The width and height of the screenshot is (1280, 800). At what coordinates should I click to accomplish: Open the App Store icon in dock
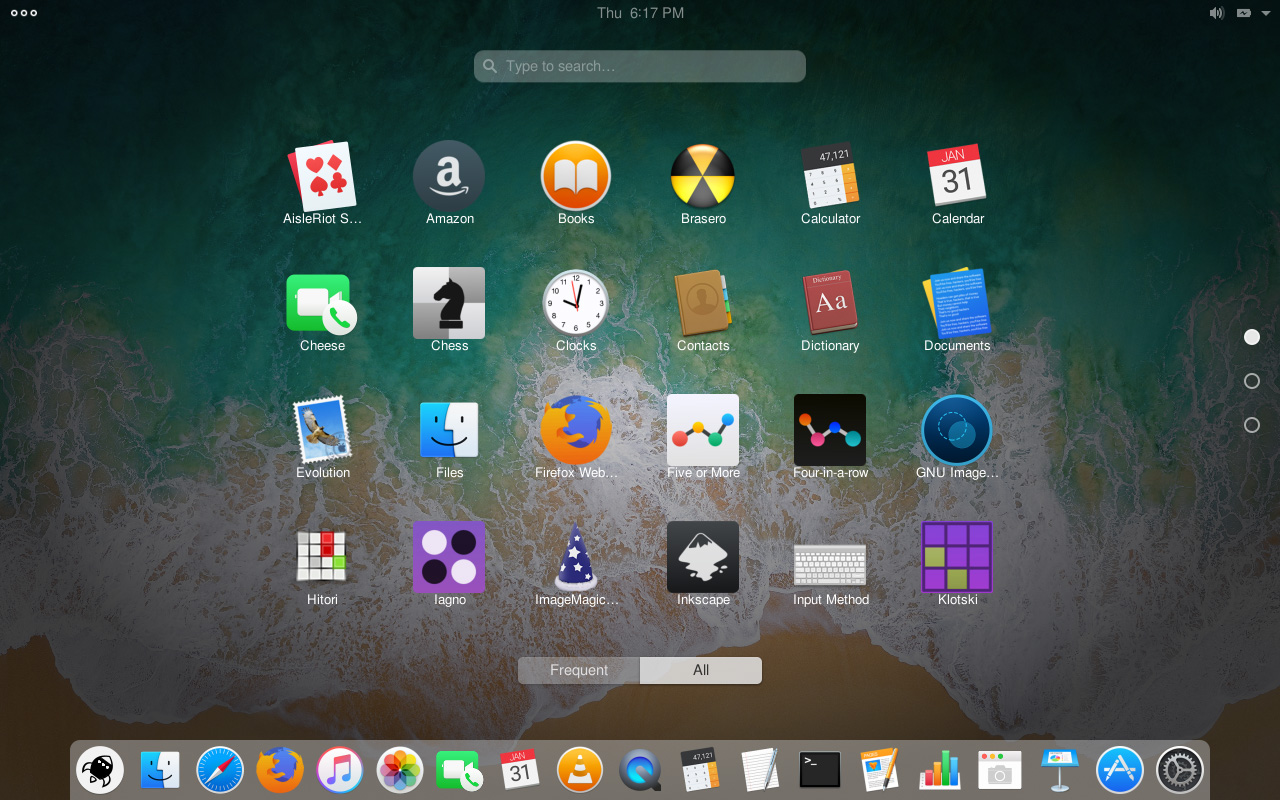click(x=1120, y=770)
